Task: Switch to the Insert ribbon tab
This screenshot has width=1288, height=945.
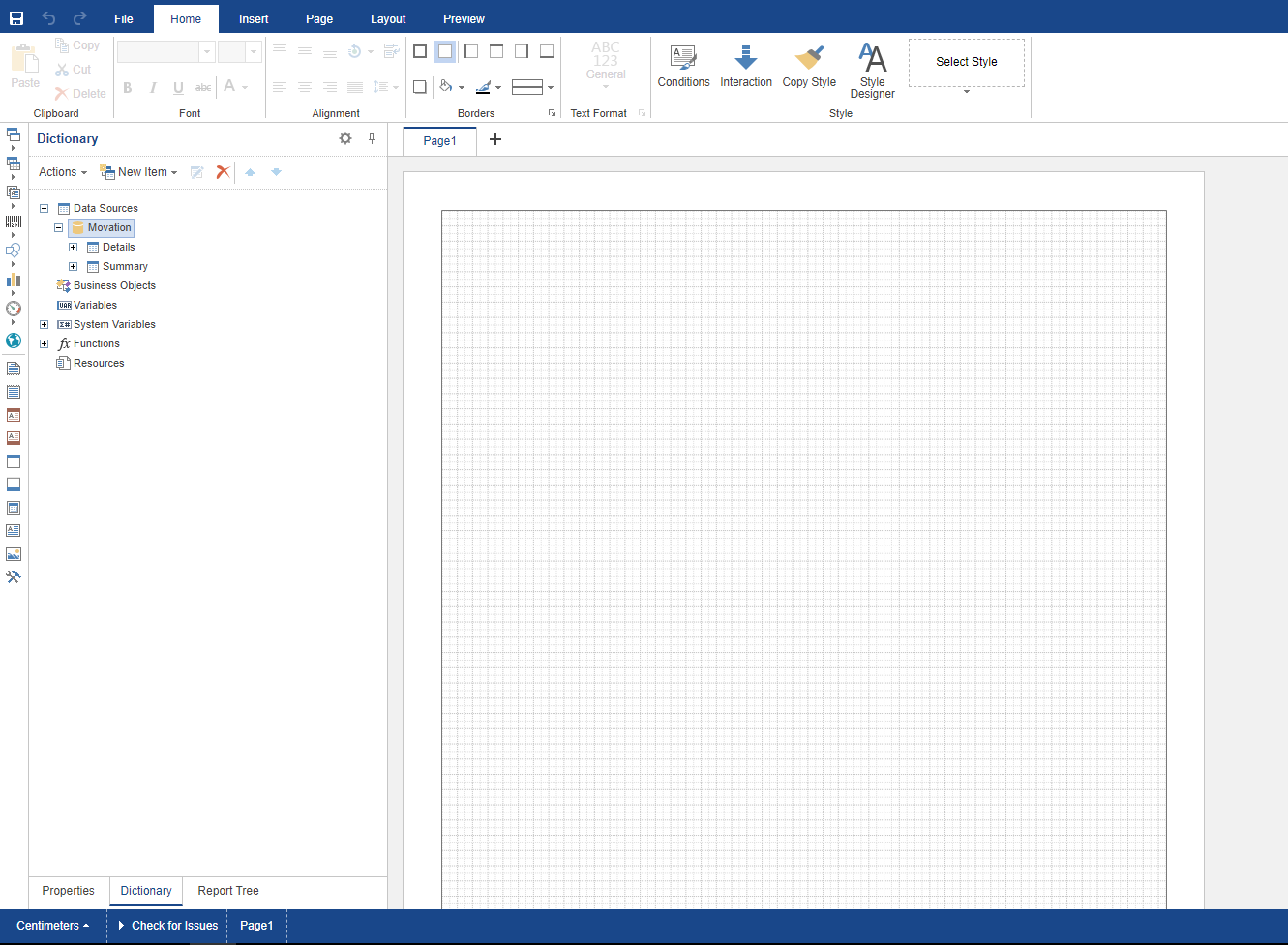Action: (x=253, y=18)
